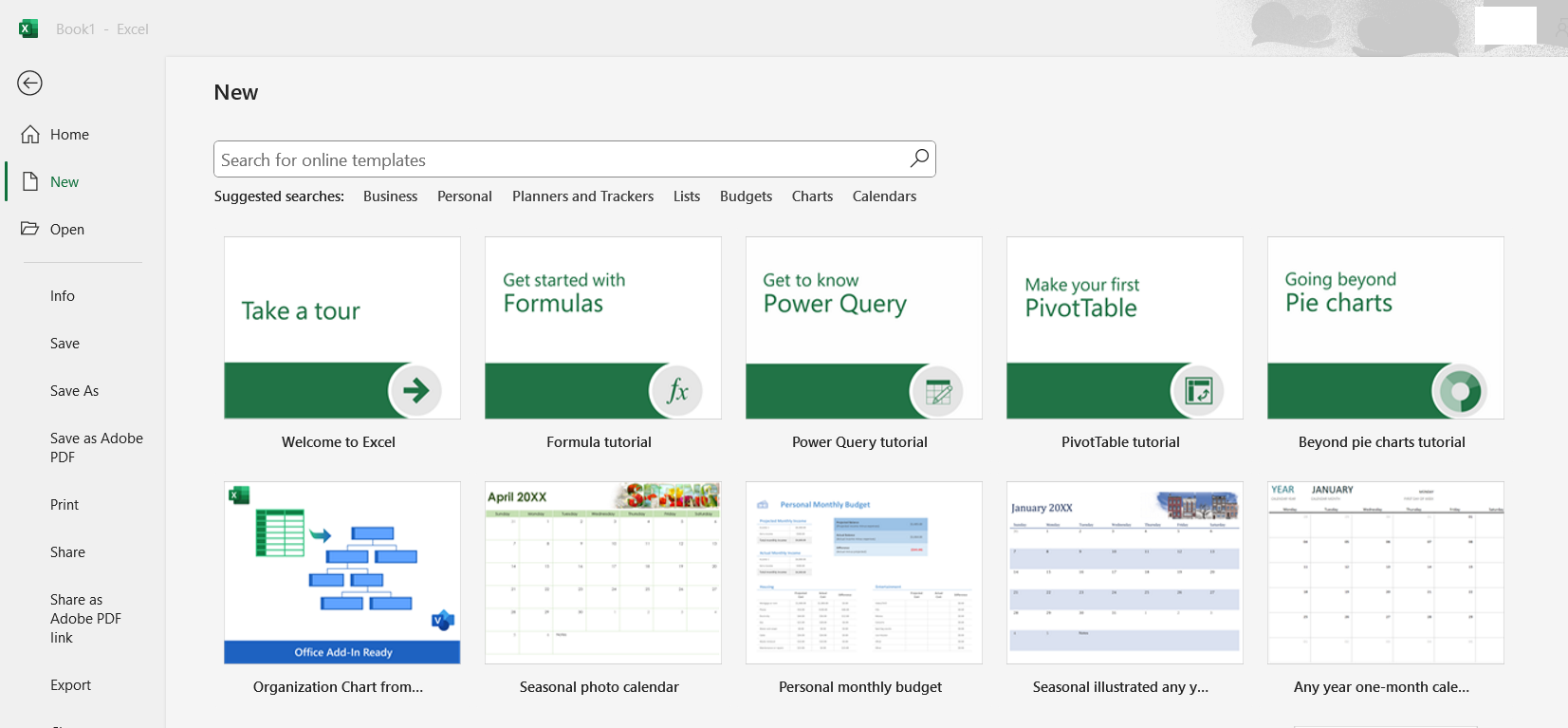Click the Home house icon in sidebar
This screenshot has height=728, width=1568.
[30, 134]
